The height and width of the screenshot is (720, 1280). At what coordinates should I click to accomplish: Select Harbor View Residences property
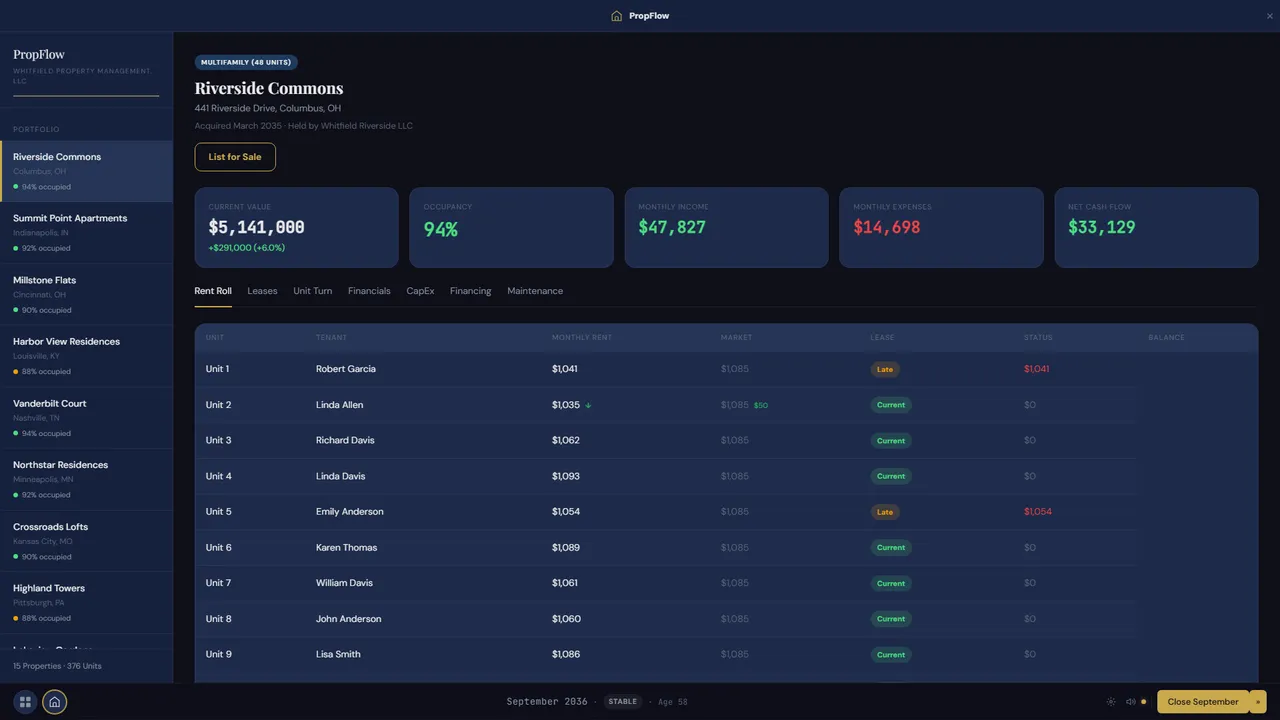pyautogui.click(x=87, y=356)
